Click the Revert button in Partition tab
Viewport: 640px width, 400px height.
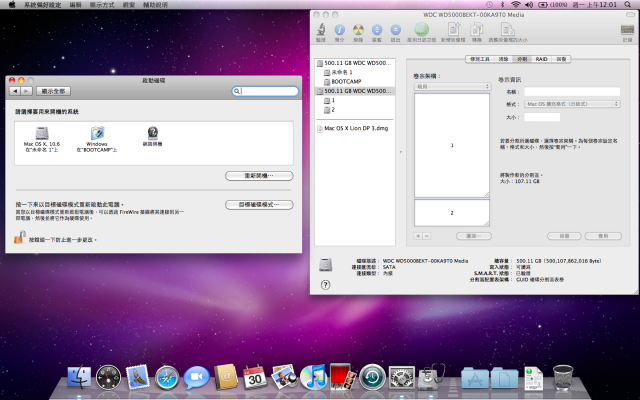pos(564,236)
